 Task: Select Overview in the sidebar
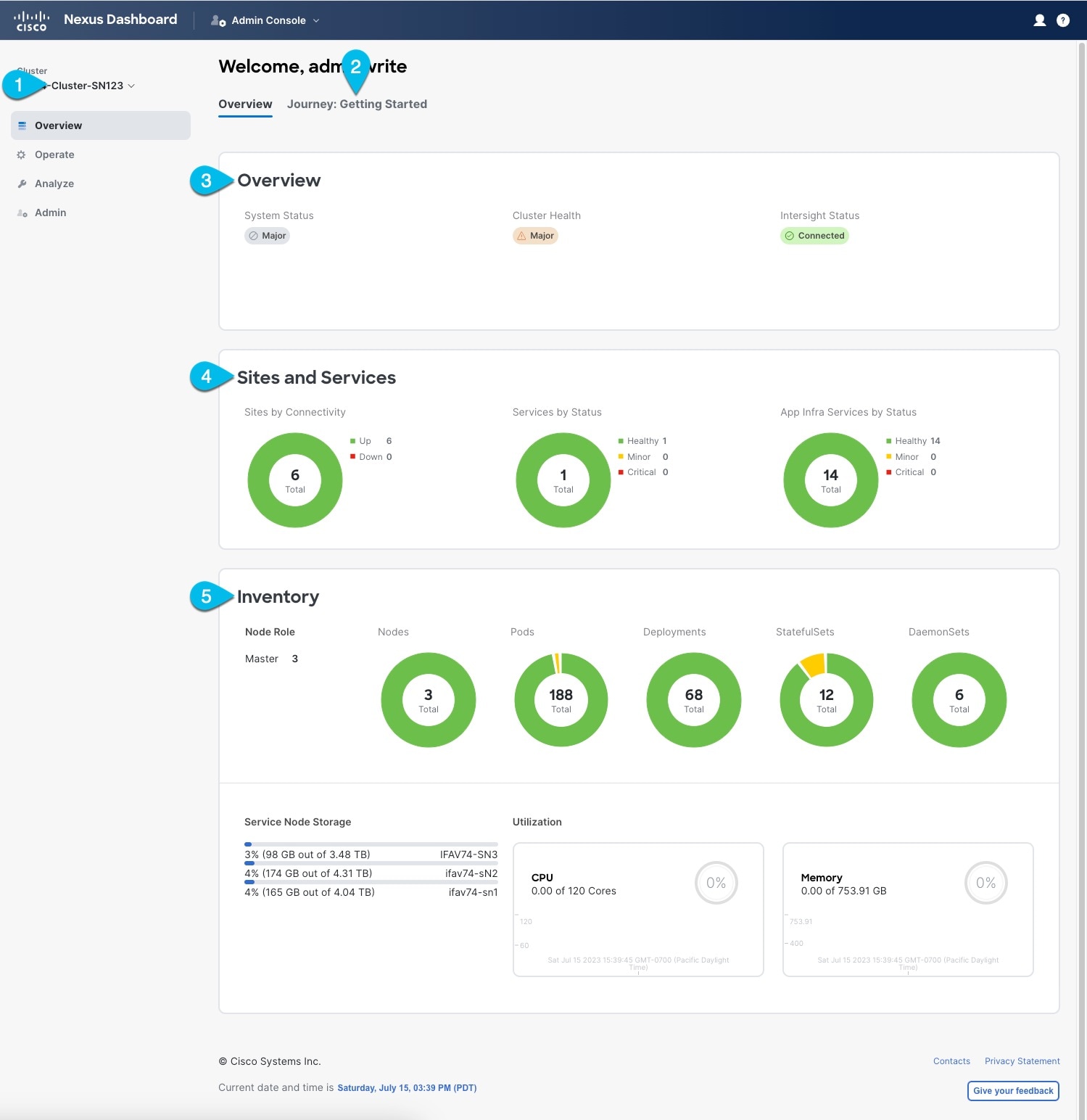[x=101, y=125]
